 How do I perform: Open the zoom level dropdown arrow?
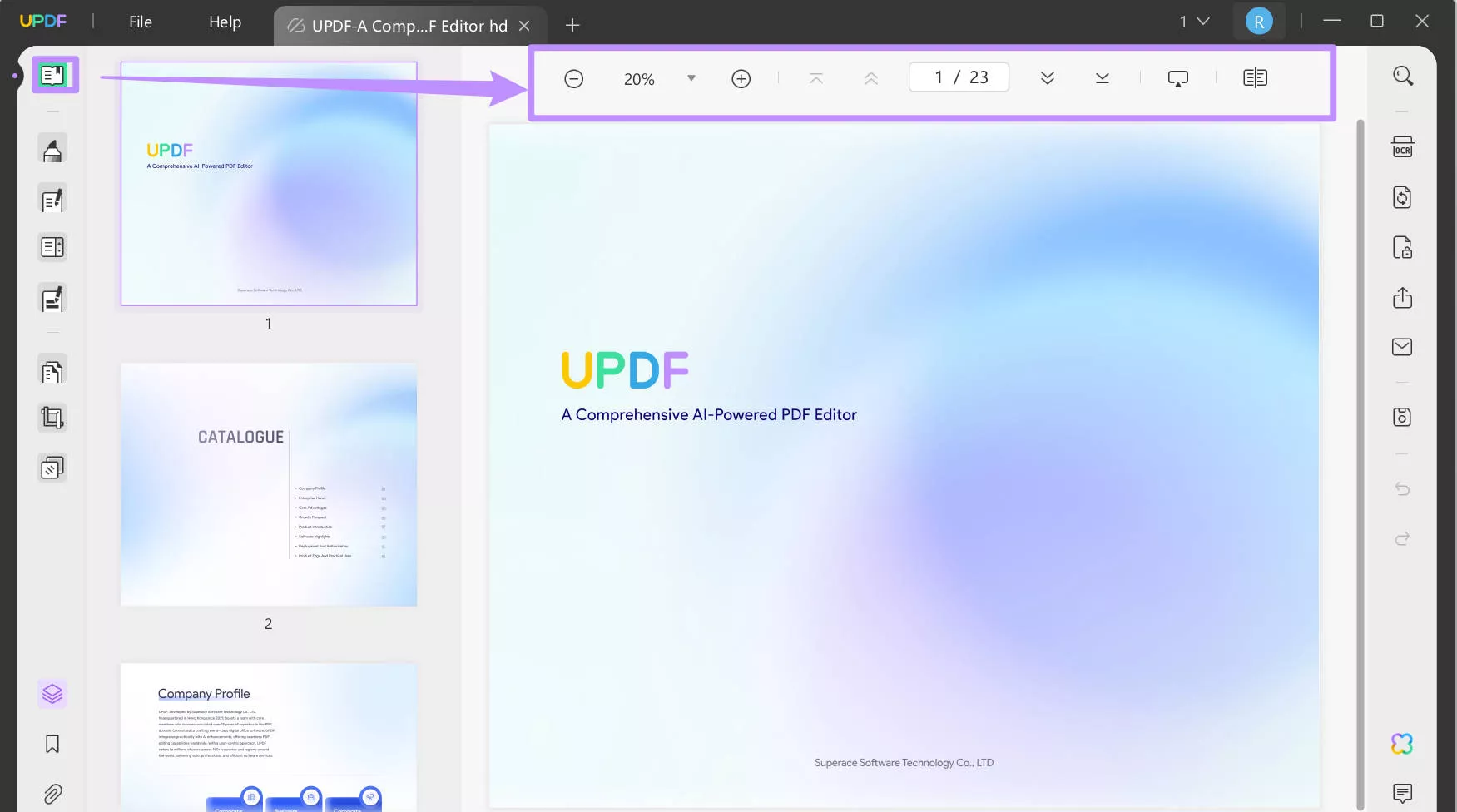[x=691, y=78]
